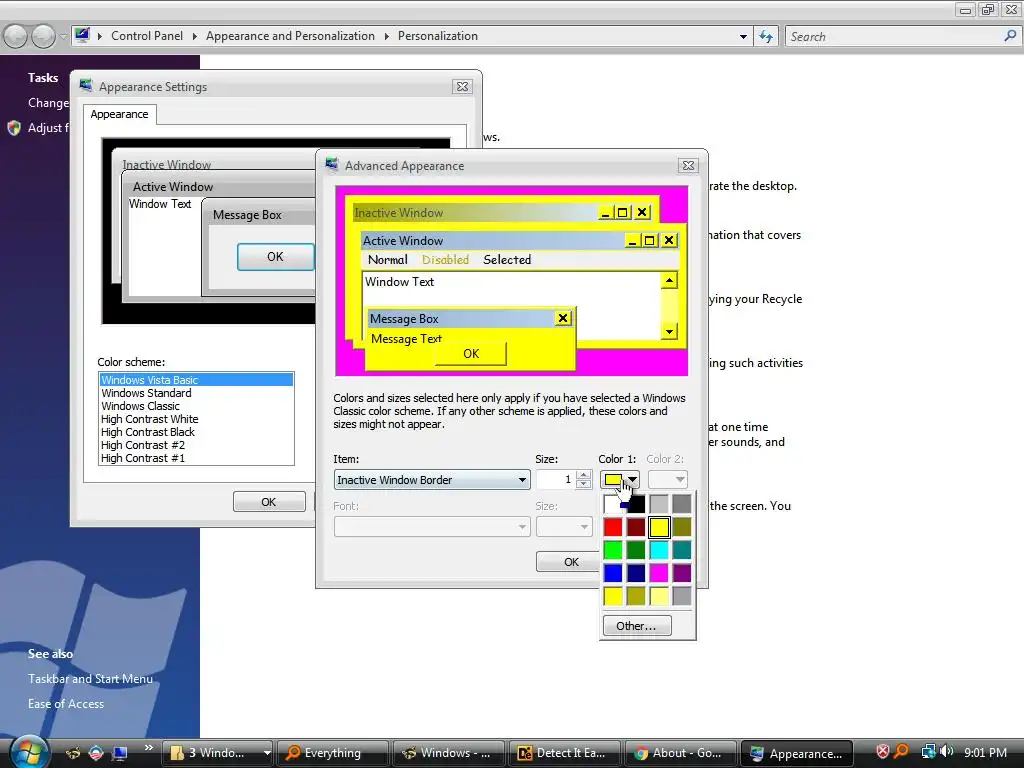The width and height of the screenshot is (1024, 768).
Task: Open the Windows Start orb
Action: tap(27, 752)
